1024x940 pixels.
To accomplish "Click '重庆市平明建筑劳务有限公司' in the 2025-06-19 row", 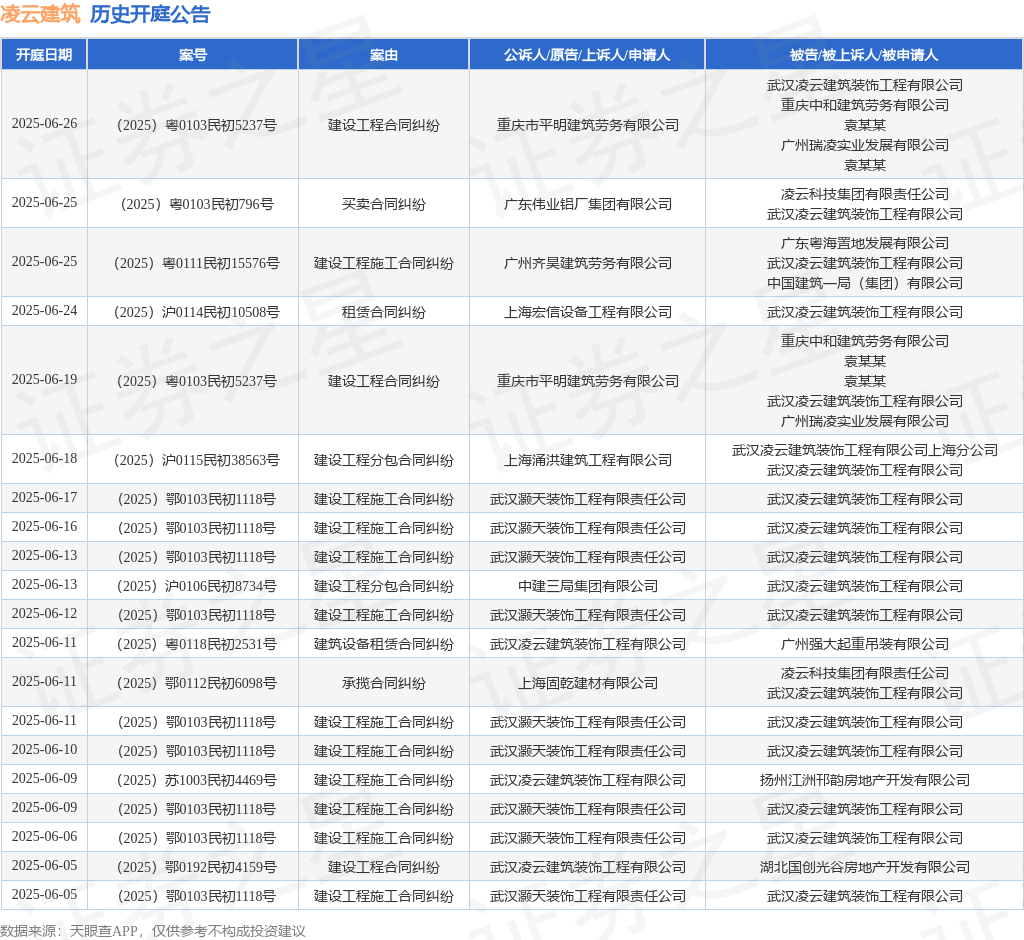I will [x=588, y=381].
